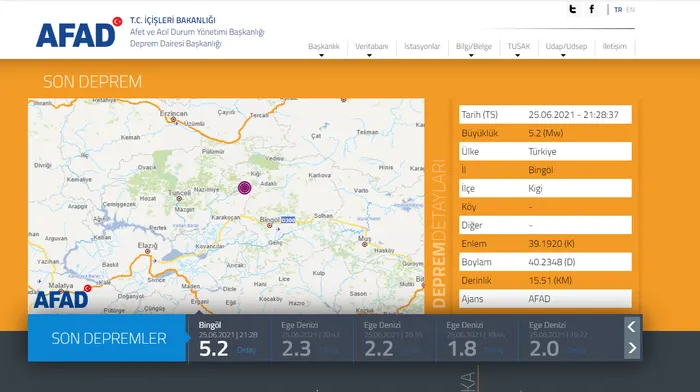This screenshot has height=392, width=700.
Task: Switch site language to TR
Action: point(618,10)
